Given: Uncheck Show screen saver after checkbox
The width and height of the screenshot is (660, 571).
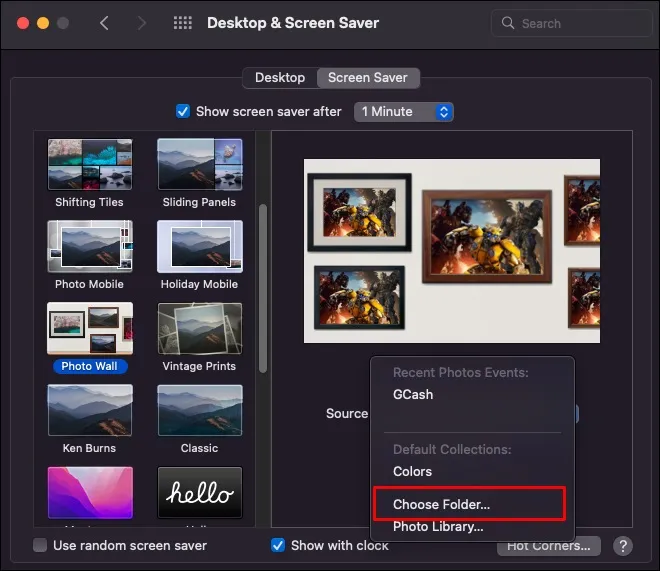Looking at the screenshot, I should (183, 112).
